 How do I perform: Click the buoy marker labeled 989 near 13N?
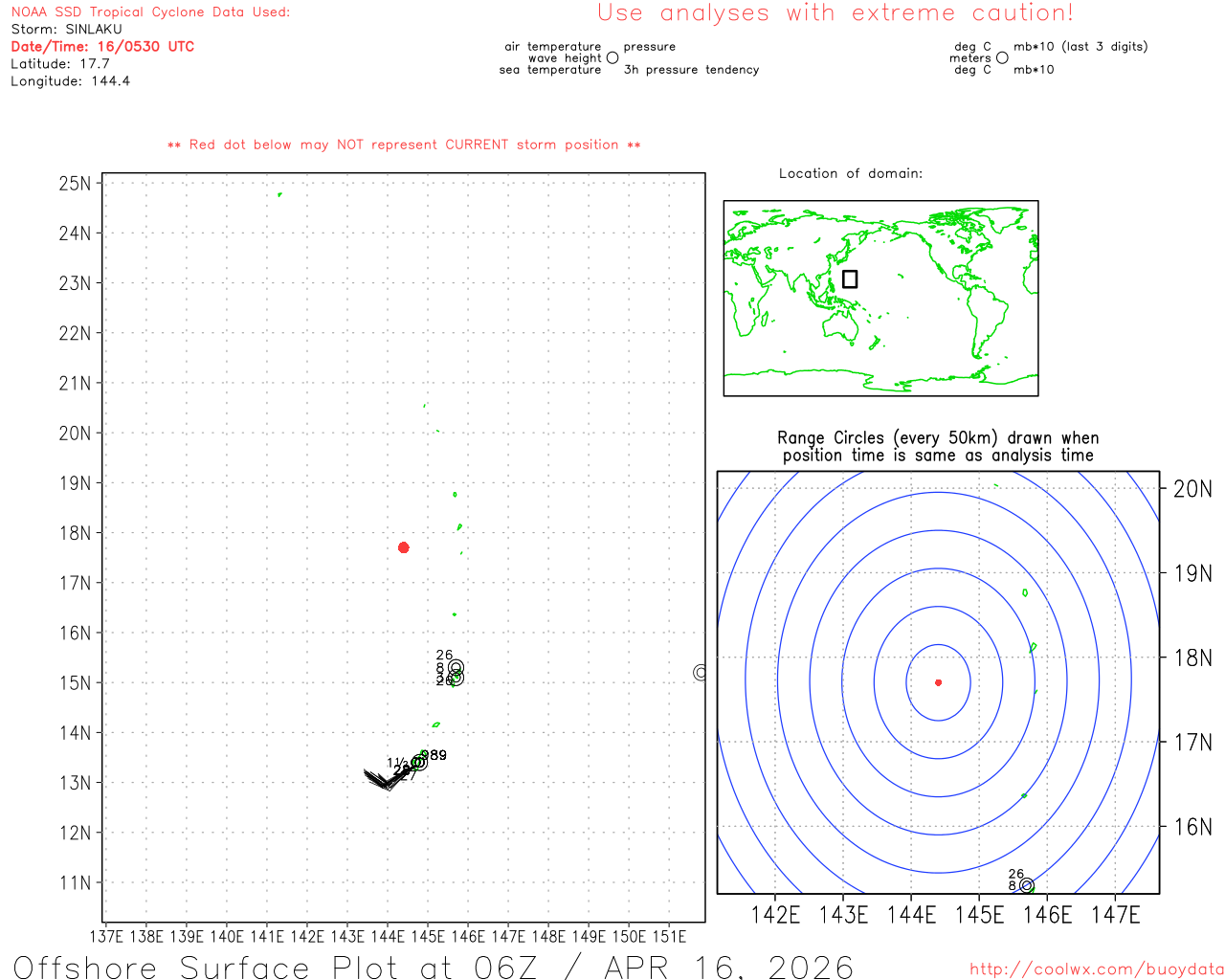(419, 762)
